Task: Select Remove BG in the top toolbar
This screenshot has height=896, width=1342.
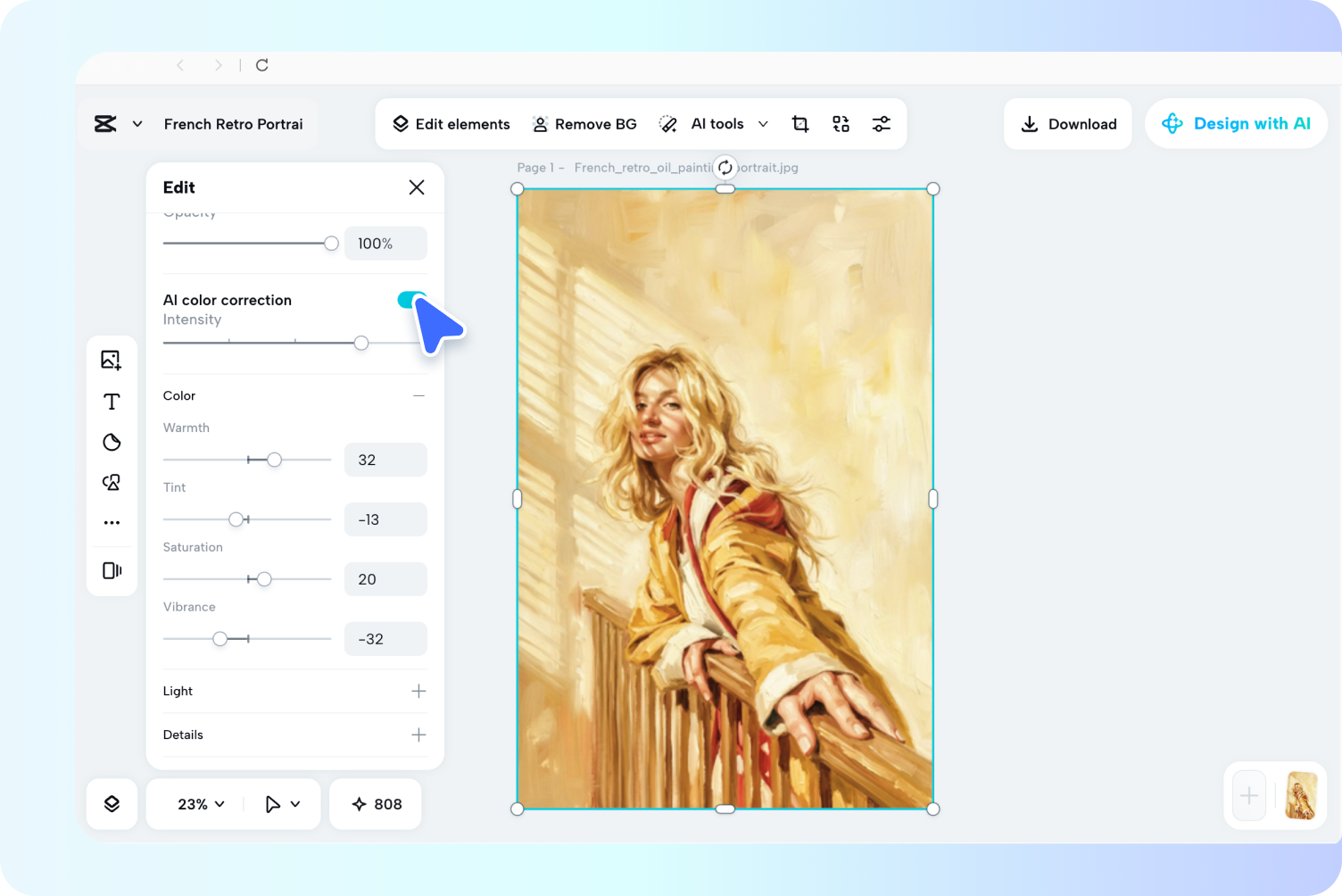Action: pos(584,123)
